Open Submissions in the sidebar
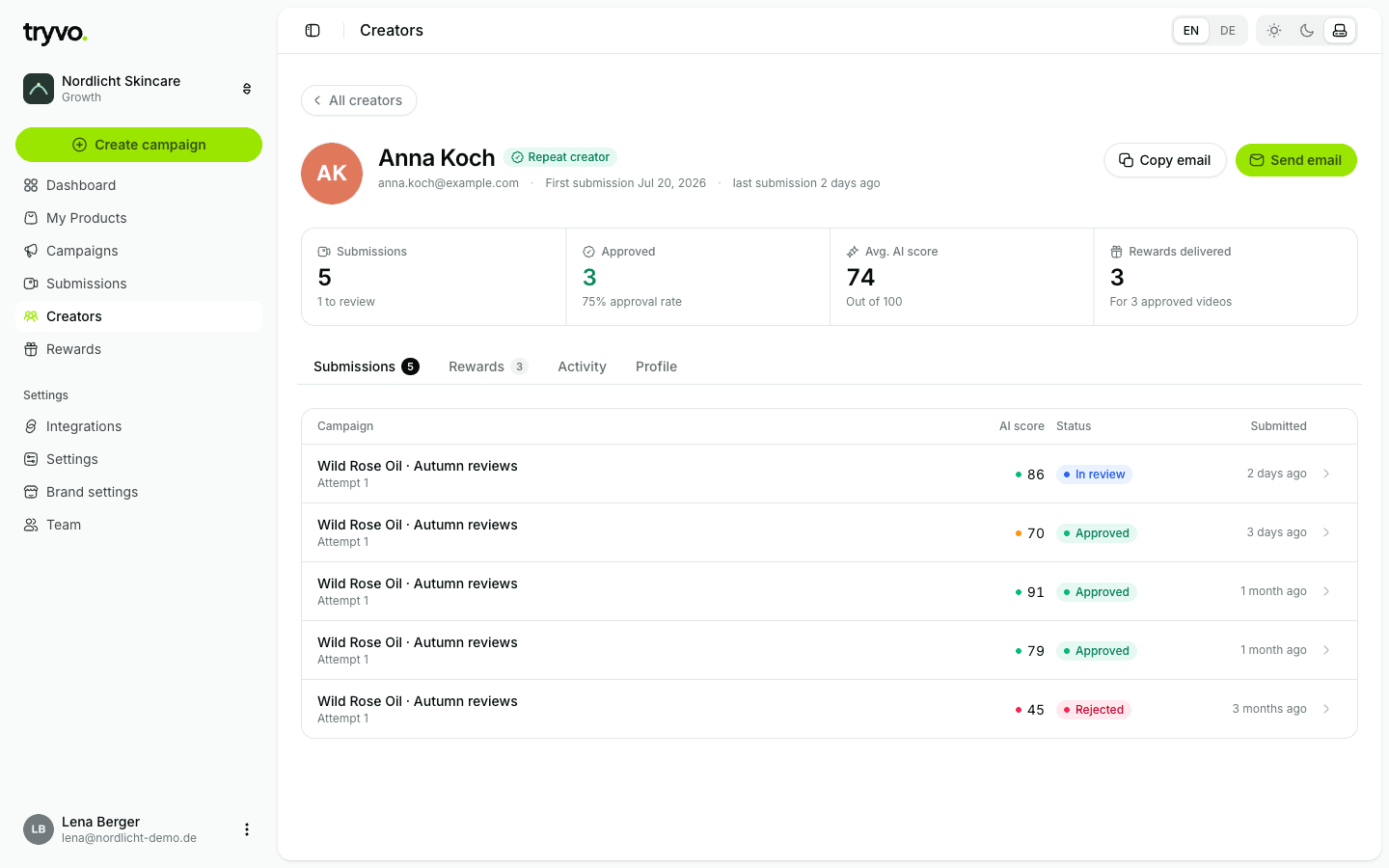The height and width of the screenshot is (868, 1389). pos(139,284)
